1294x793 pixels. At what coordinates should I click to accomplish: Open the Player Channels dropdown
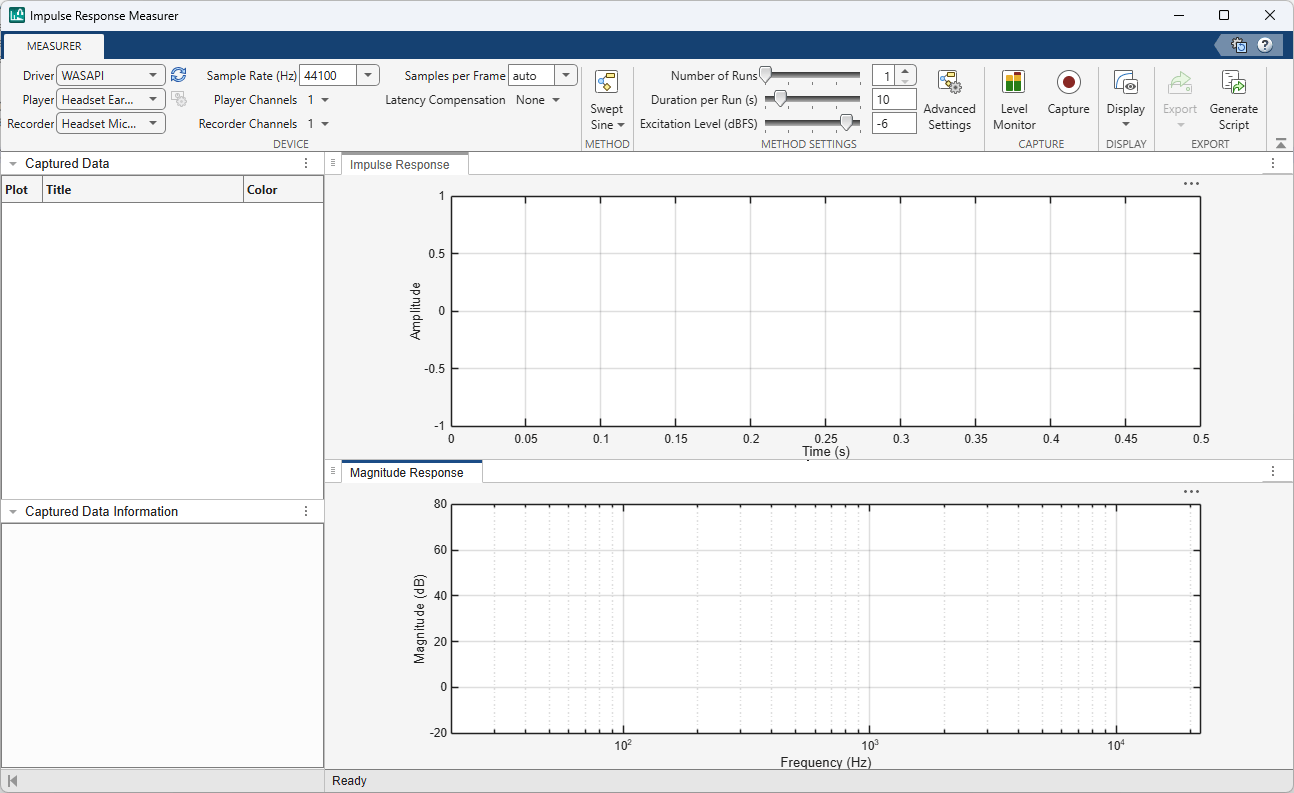pyautogui.click(x=318, y=100)
